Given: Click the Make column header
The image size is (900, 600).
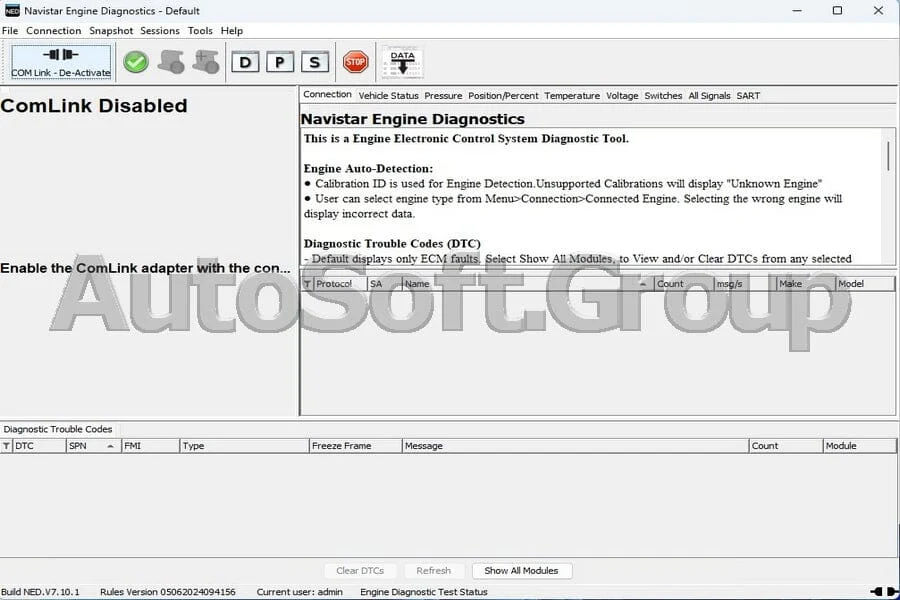Looking at the screenshot, I should pos(806,284).
